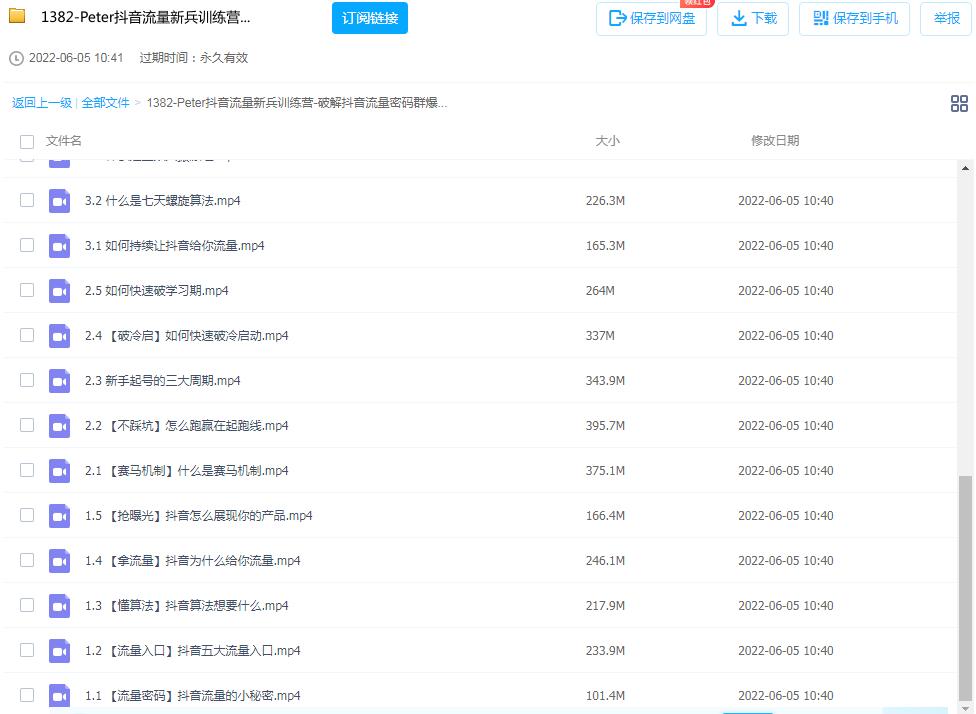Check the box for 3.2 什么是七天螺旋算法.mp4
This screenshot has height=714, width=976.
[x=27, y=200]
